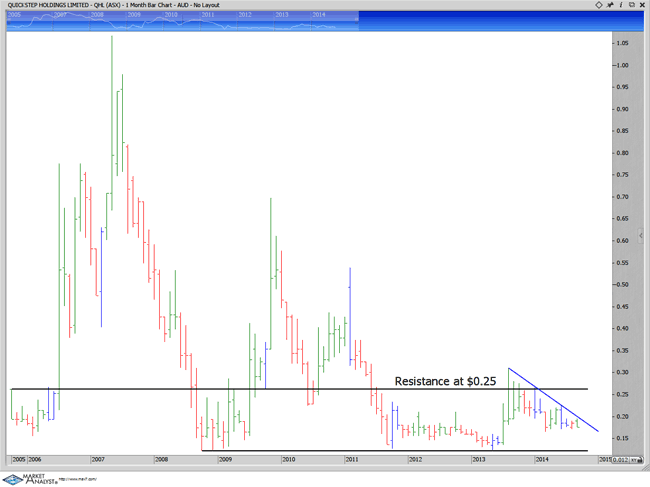The image size is (650, 487).
Task: Click the 0.20 price scale label
Action: [622, 416]
